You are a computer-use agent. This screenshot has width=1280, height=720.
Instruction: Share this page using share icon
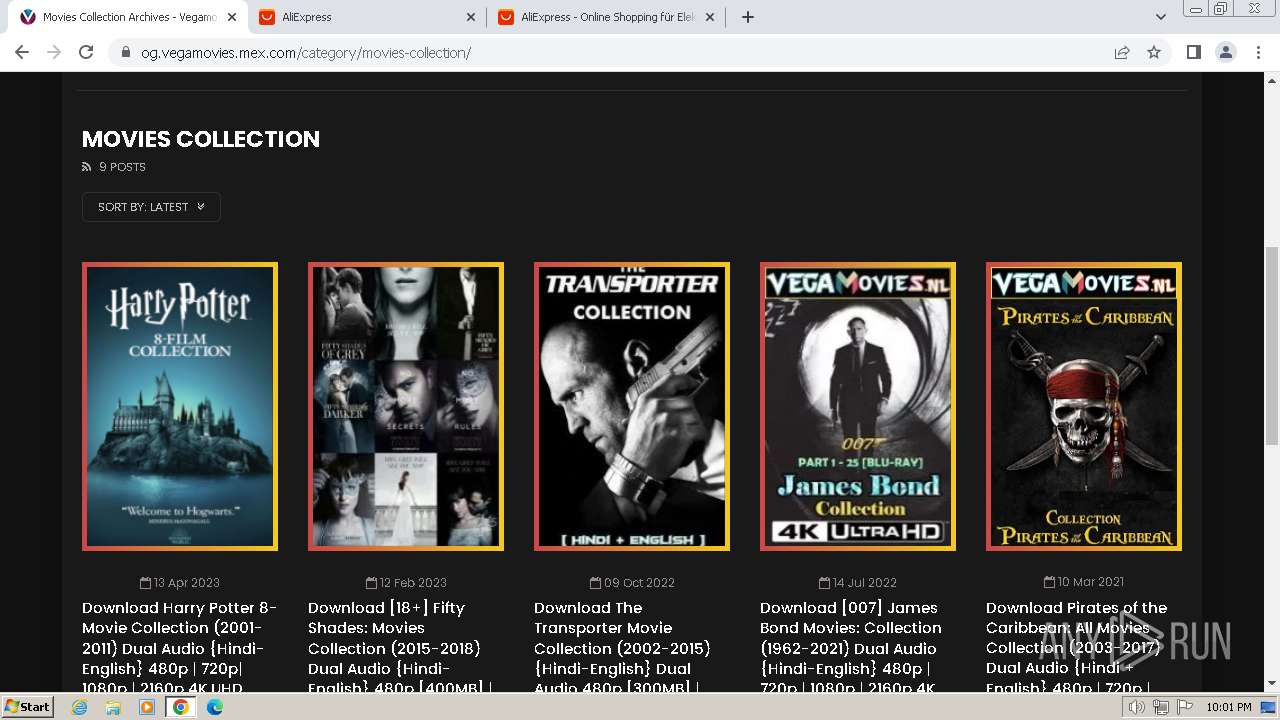tap(1122, 52)
